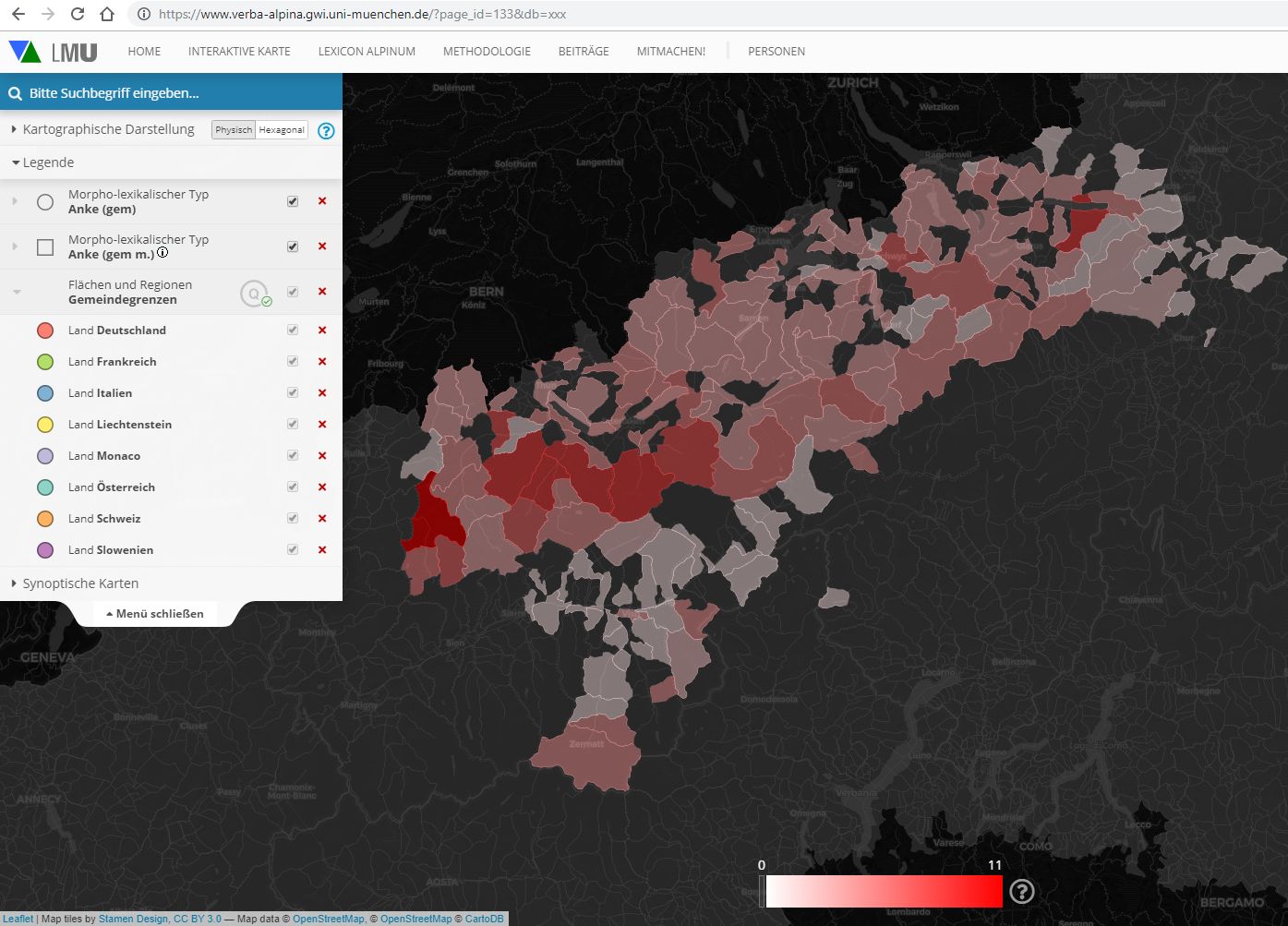Uncheck the Land Deutschland checkbox
This screenshot has width=1288, height=926.
point(293,331)
